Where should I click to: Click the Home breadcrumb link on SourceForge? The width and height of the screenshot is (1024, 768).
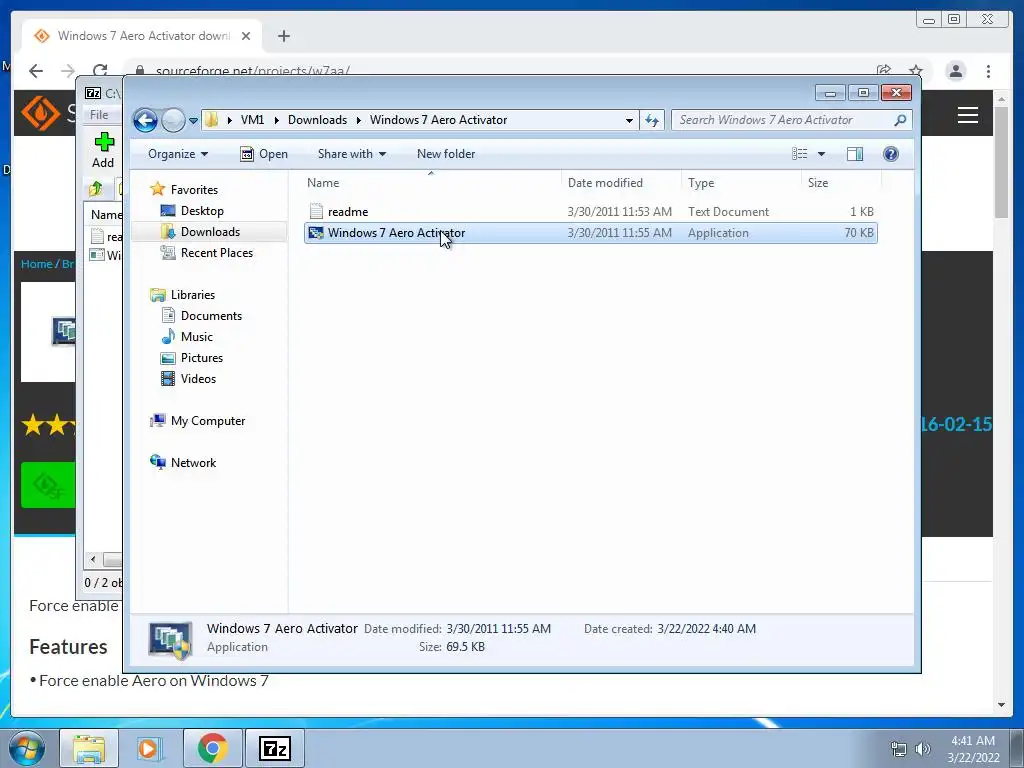(36, 264)
